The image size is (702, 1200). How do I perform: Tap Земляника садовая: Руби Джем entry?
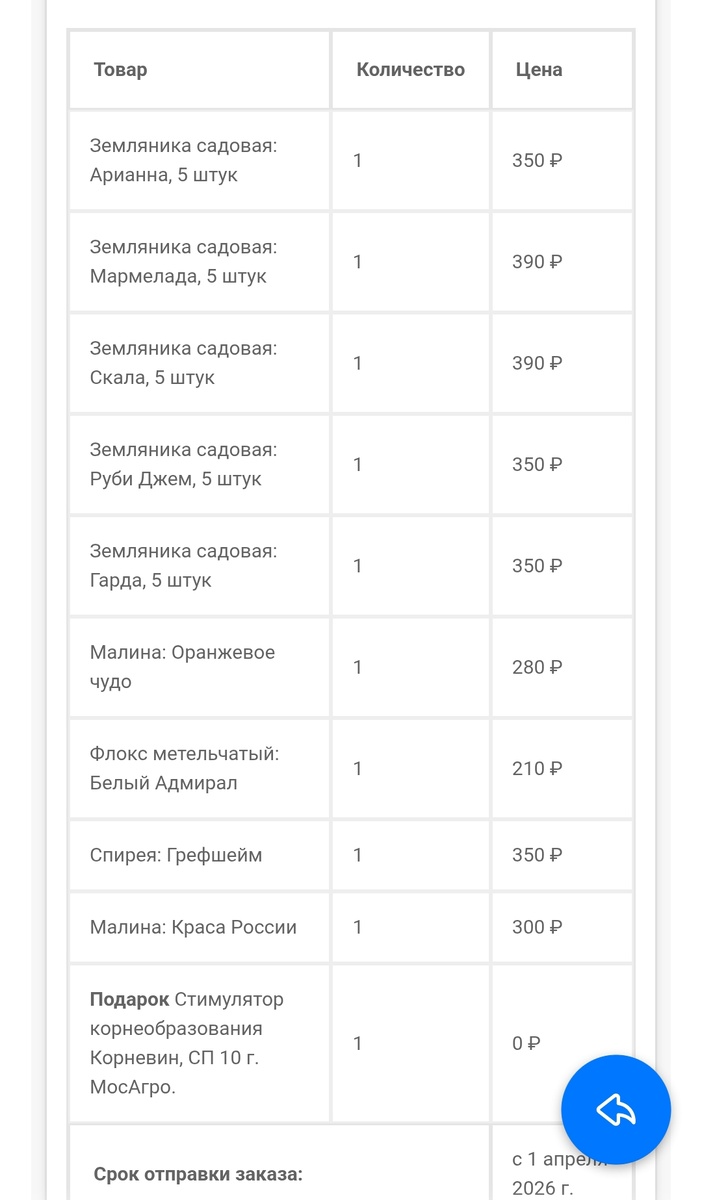point(183,465)
